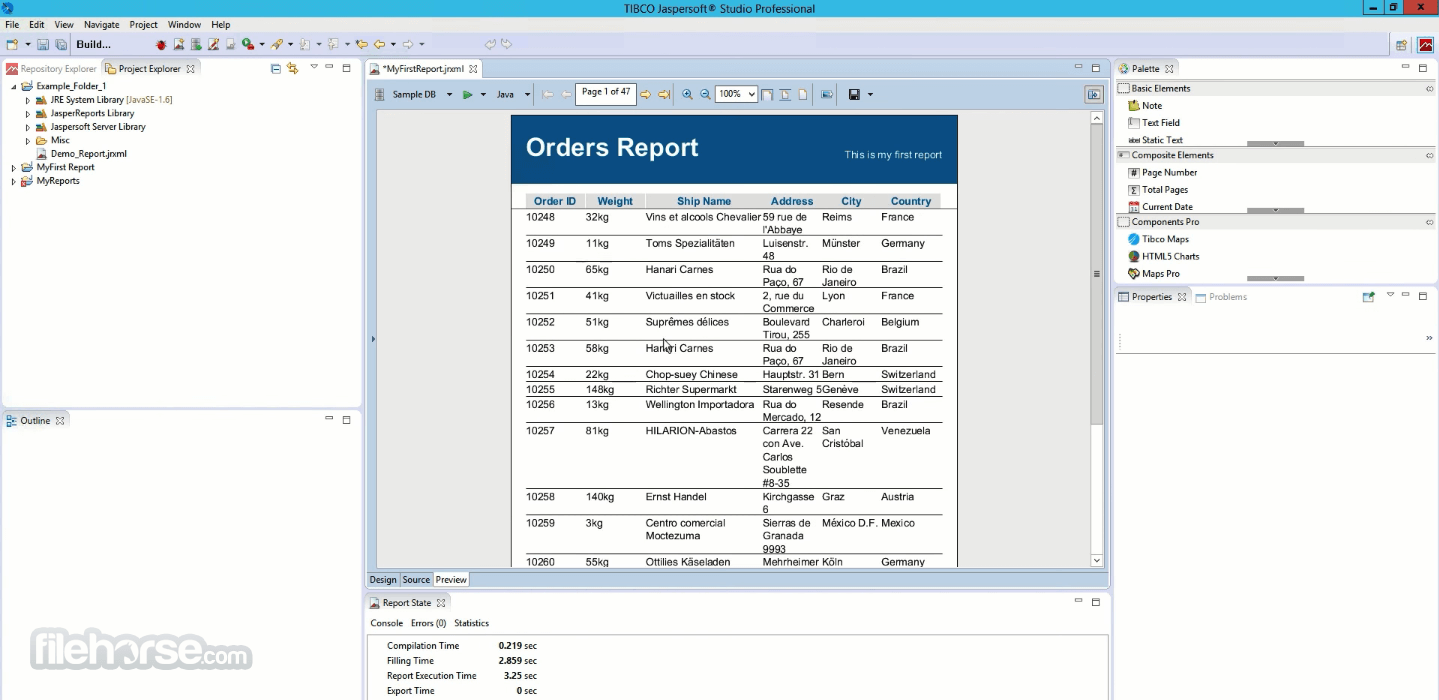Open the File menu
This screenshot has width=1439, height=700.
[12, 24]
